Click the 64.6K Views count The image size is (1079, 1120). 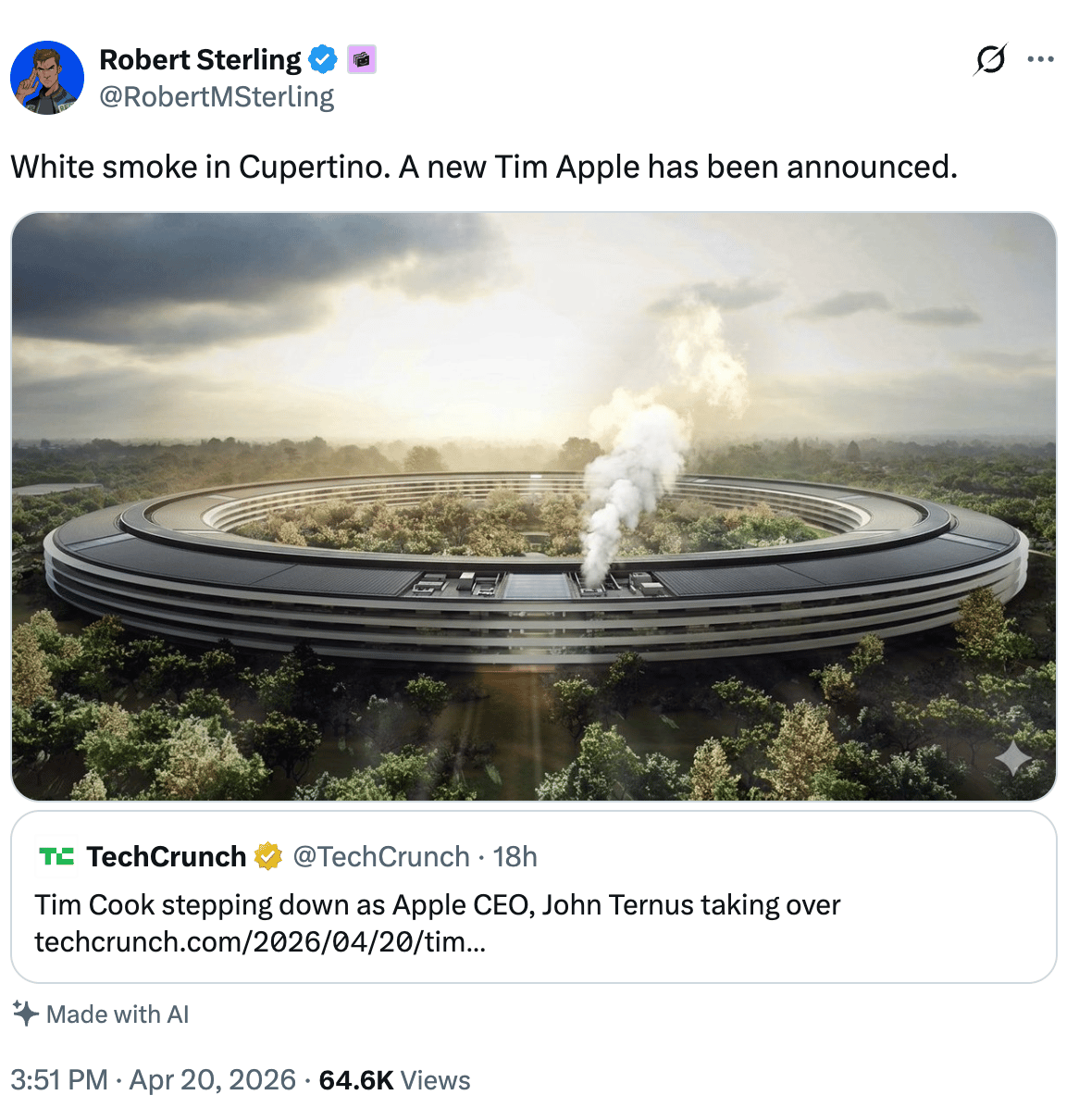click(x=394, y=1080)
